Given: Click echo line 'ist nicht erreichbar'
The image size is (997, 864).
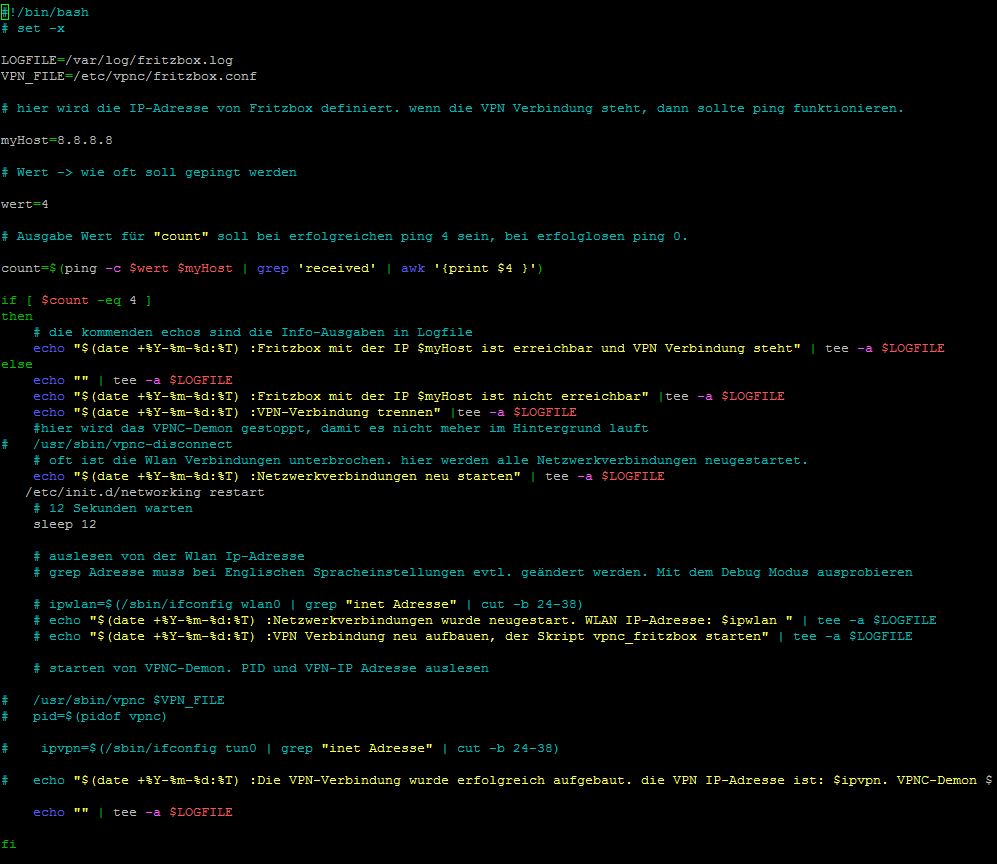Looking at the screenshot, I should click(409, 396).
